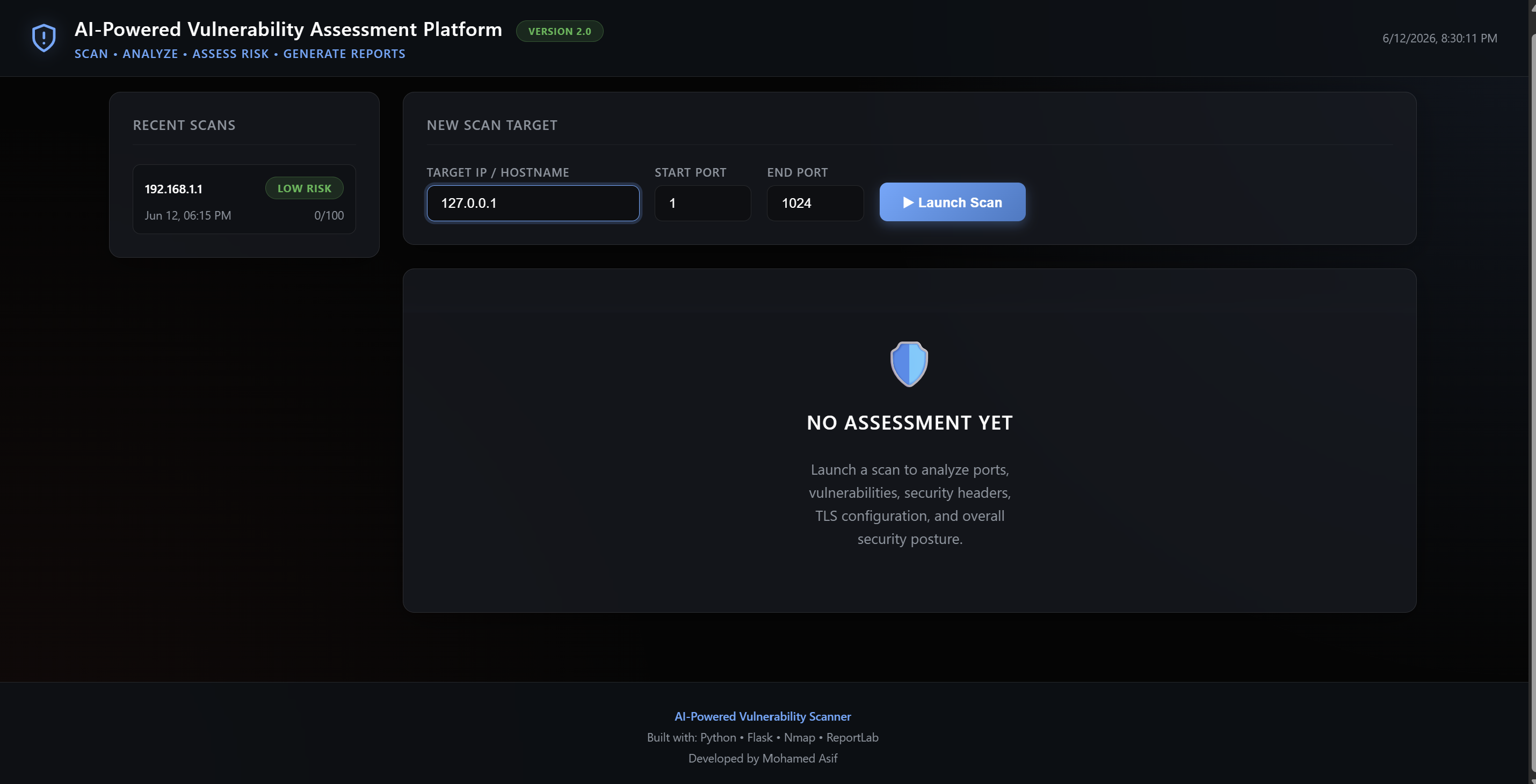This screenshot has height=784, width=1536.
Task: Click the blue shield icon above No Assessment Yet
Action: pyautogui.click(x=909, y=364)
